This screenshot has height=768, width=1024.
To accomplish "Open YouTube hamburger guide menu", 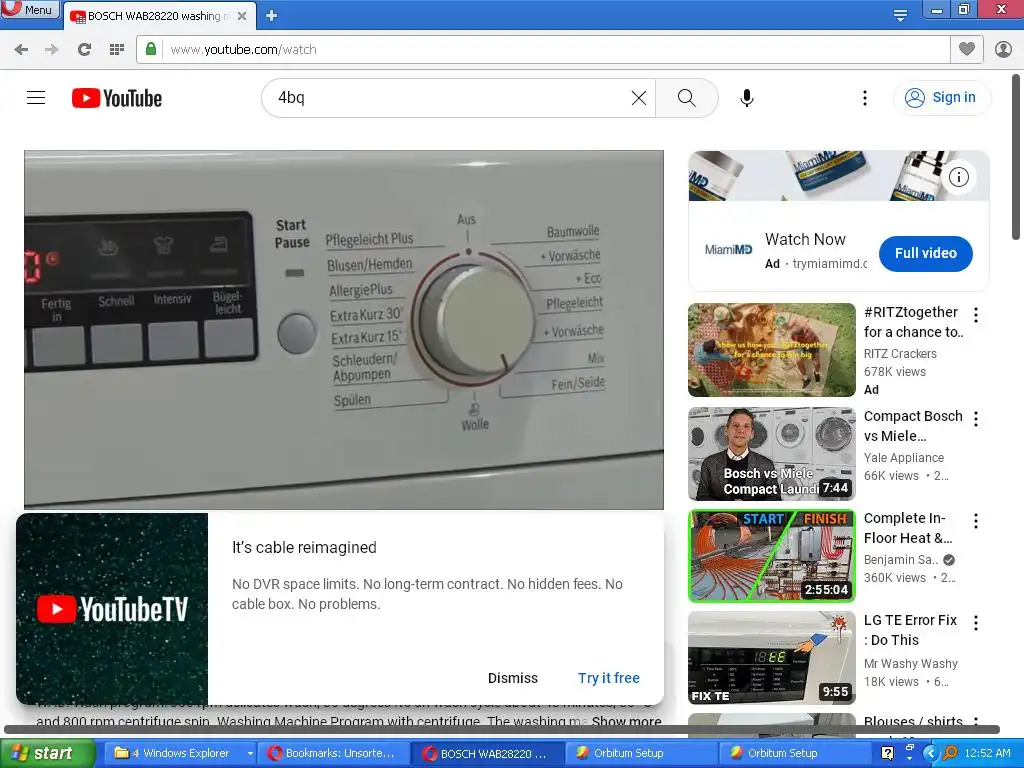I will [36, 98].
